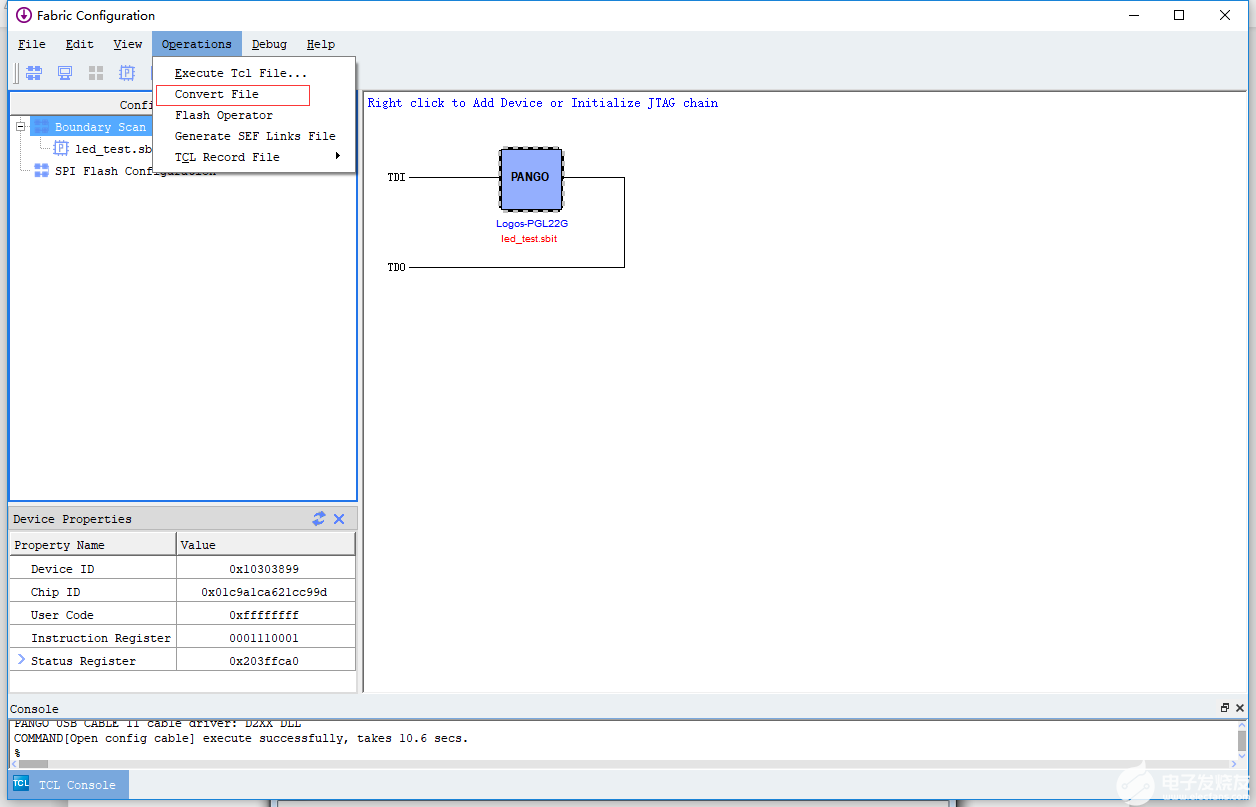Choose Generate SEF Links File entry
The height and width of the screenshot is (807, 1256).
[254, 136]
